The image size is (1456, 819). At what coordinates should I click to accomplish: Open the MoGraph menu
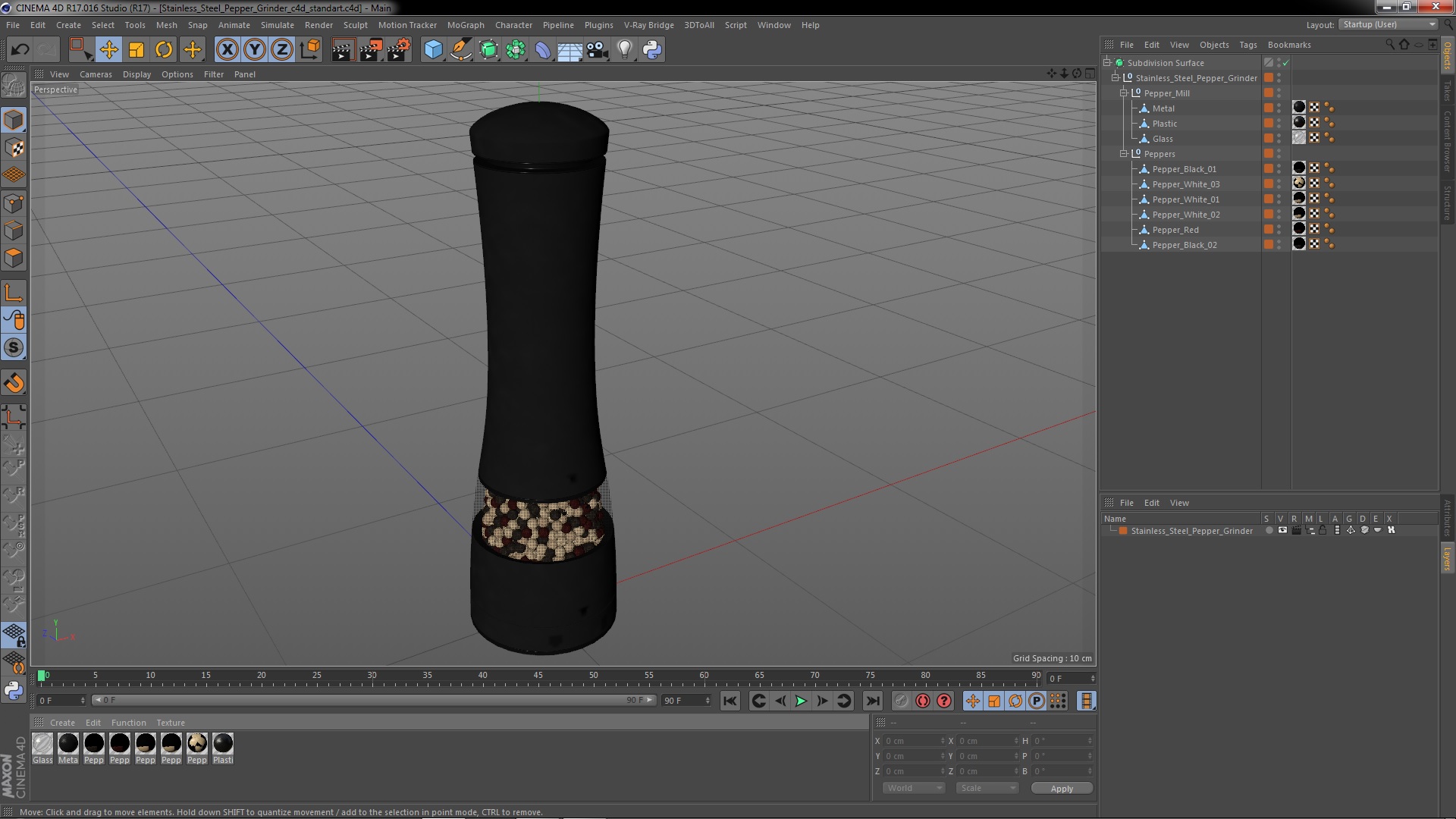(466, 25)
